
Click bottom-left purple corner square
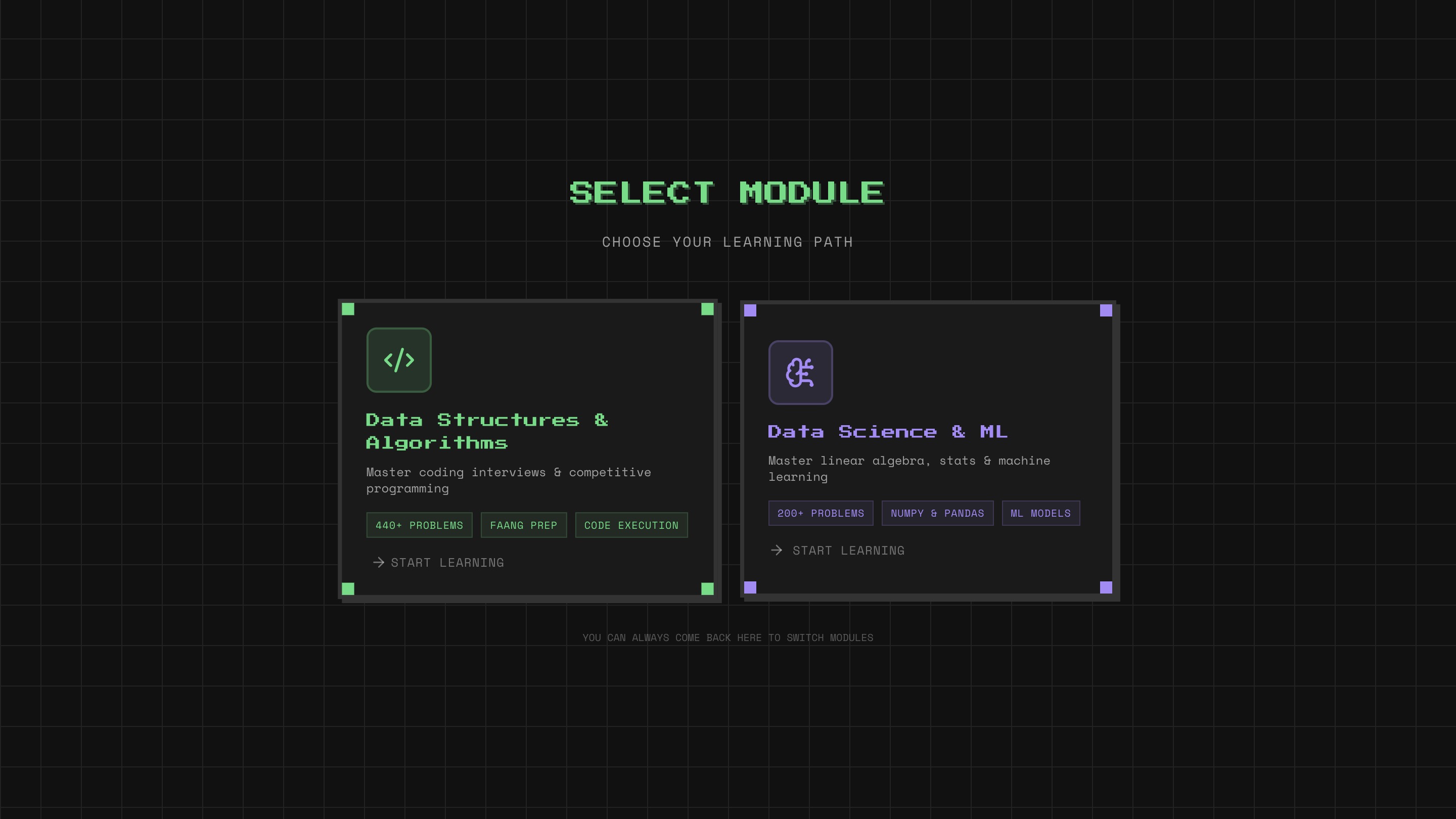(750, 587)
